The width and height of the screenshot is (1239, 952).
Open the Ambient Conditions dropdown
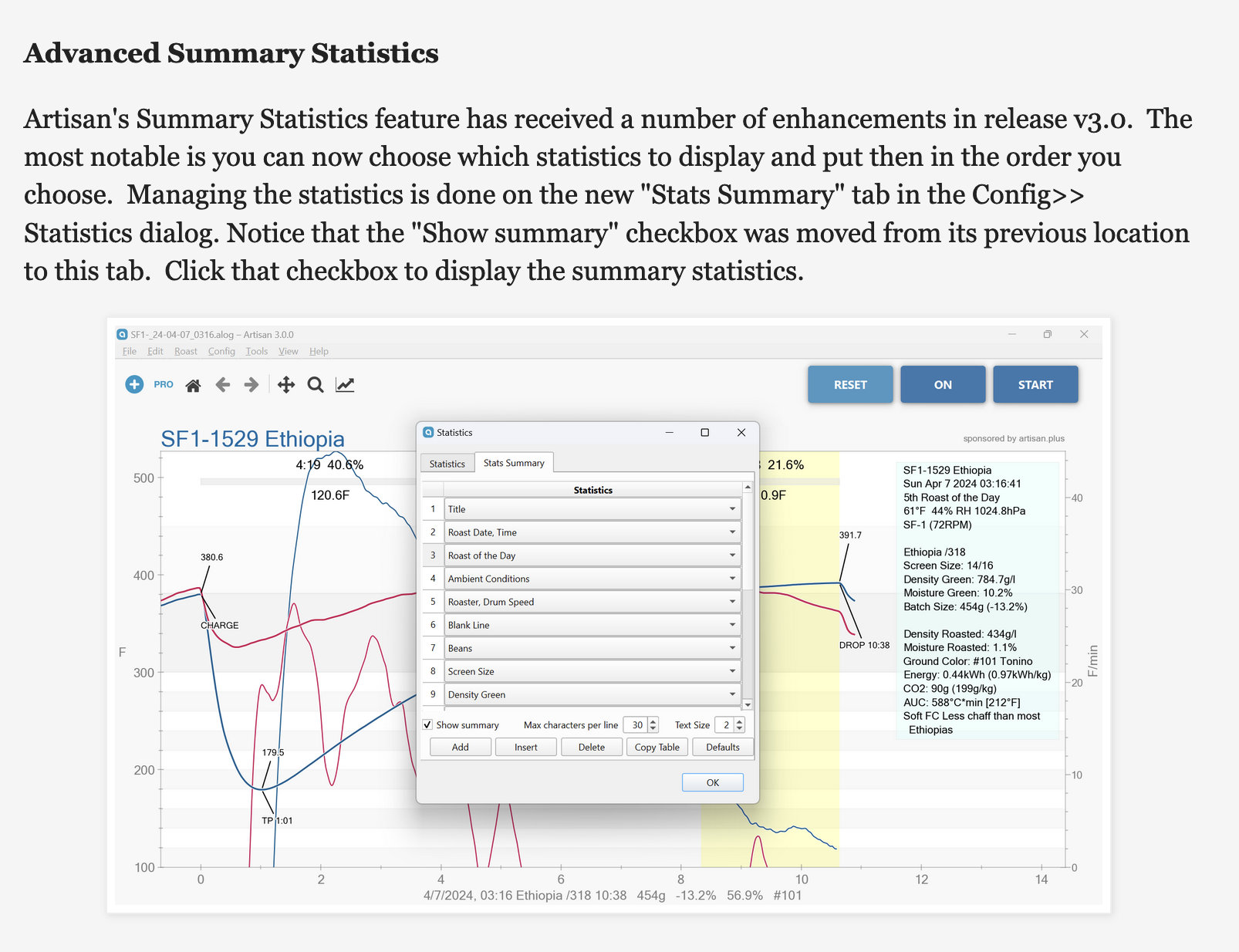[x=731, y=579]
